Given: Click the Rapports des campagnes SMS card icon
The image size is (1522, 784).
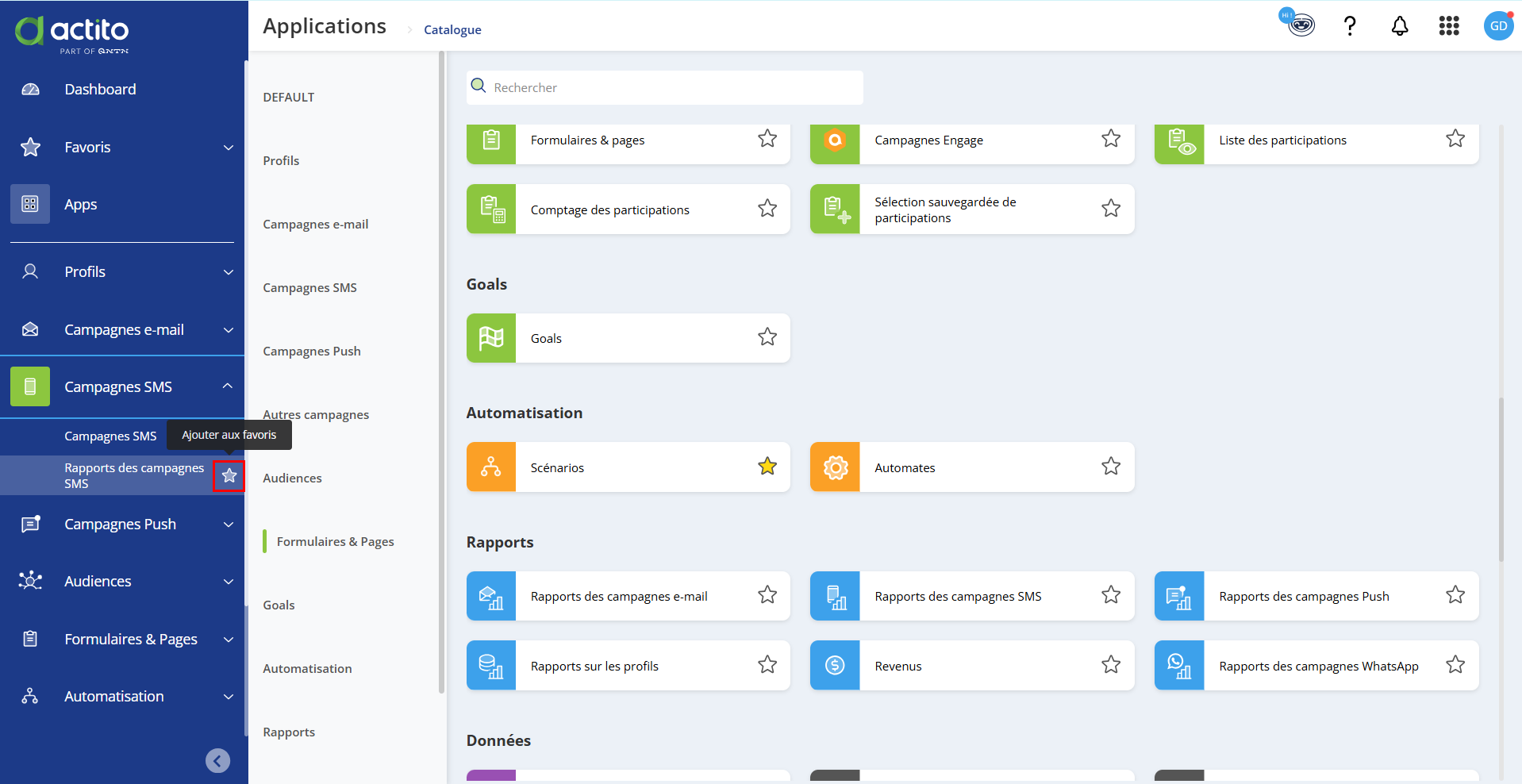Looking at the screenshot, I should click(x=835, y=596).
